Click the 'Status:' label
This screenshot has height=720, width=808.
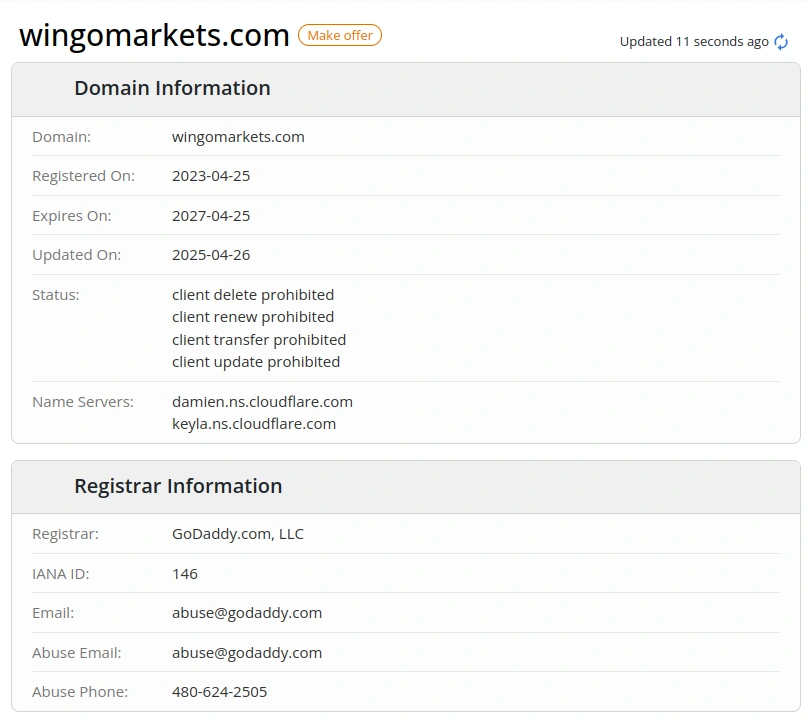[x=56, y=294]
